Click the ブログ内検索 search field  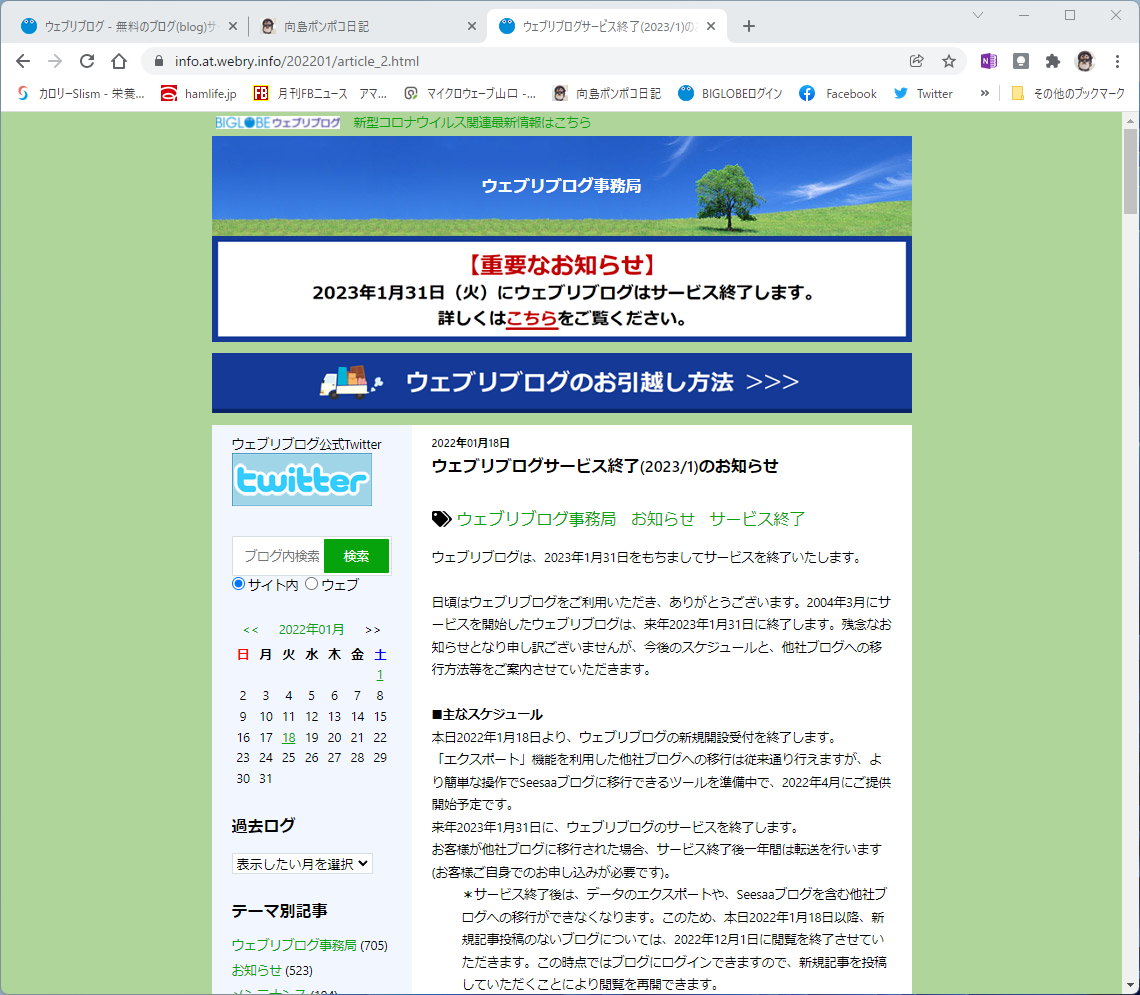tap(279, 556)
